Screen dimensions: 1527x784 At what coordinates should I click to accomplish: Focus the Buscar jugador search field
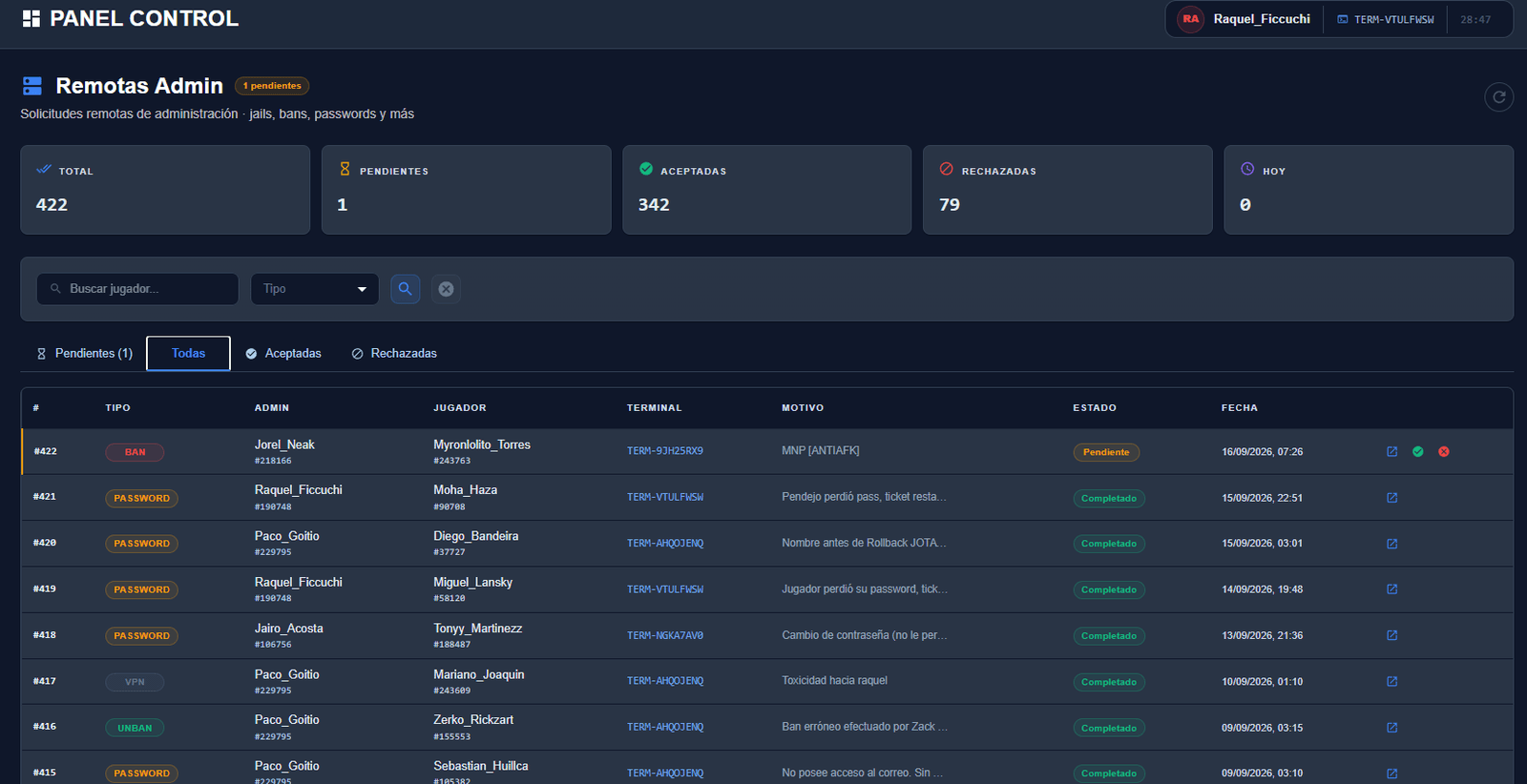point(137,289)
